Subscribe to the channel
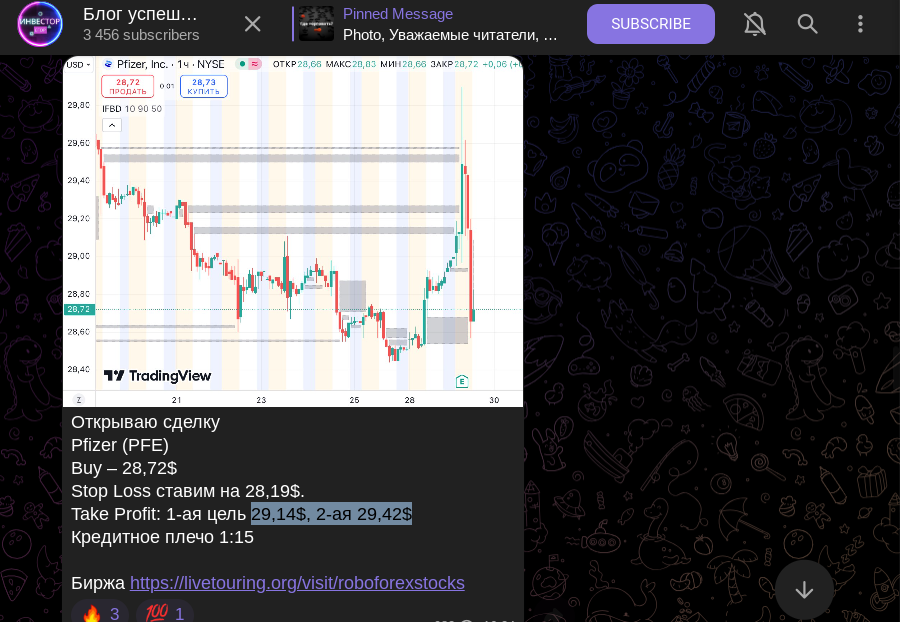Screen dimensions: 900x622 coord(650,24)
